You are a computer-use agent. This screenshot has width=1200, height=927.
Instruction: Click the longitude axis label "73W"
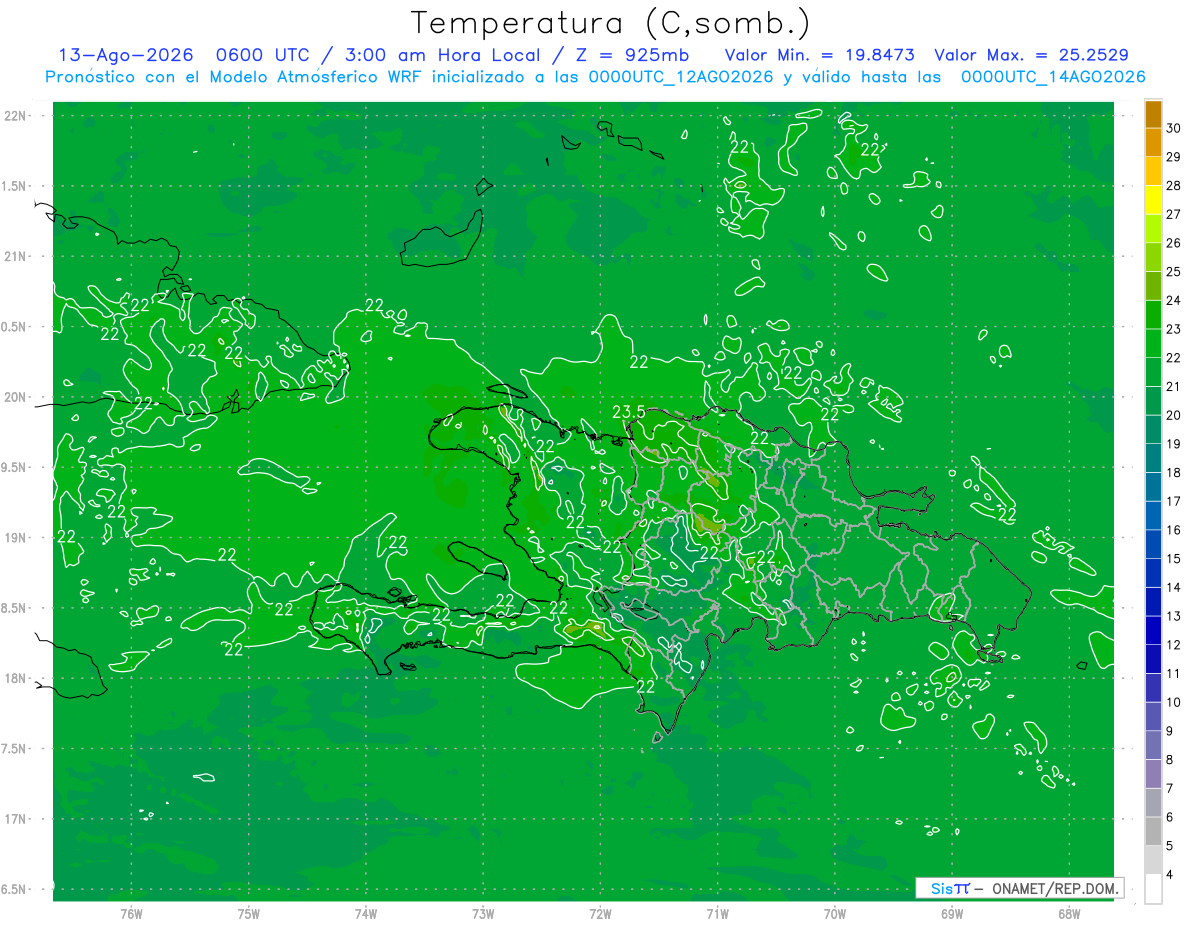[x=483, y=913]
